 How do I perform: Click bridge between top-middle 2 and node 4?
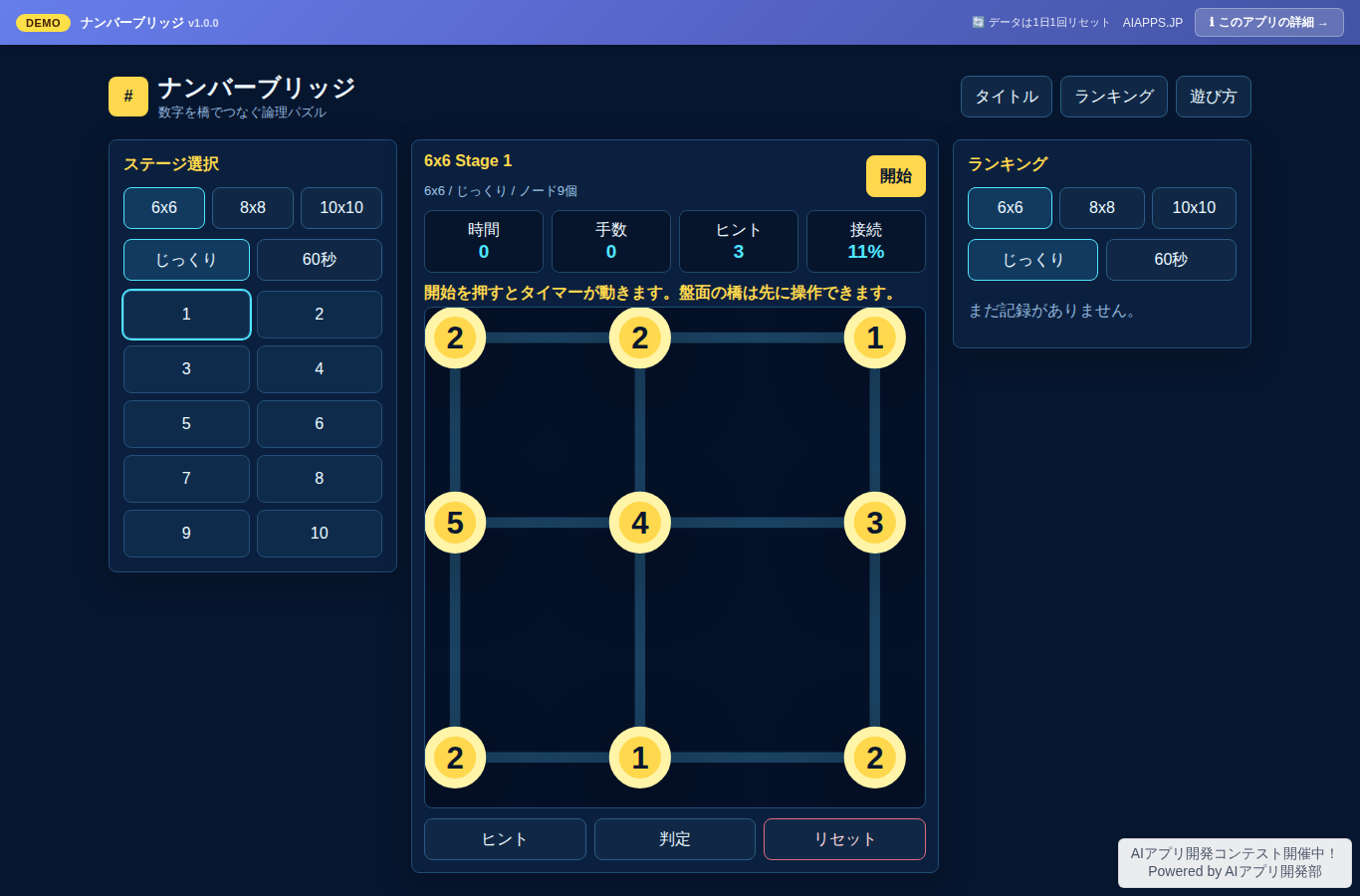pyautogui.click(x=640, y=430)
